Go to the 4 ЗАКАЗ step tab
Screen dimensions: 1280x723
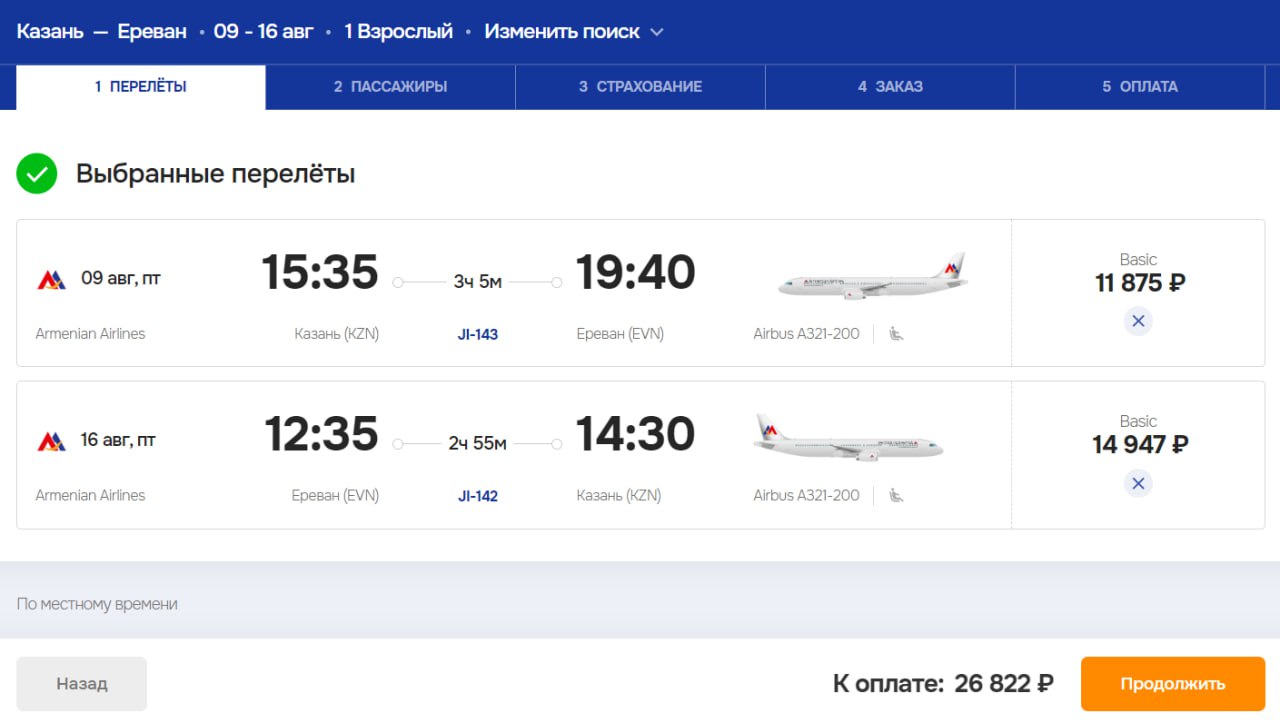coord(890,87)
